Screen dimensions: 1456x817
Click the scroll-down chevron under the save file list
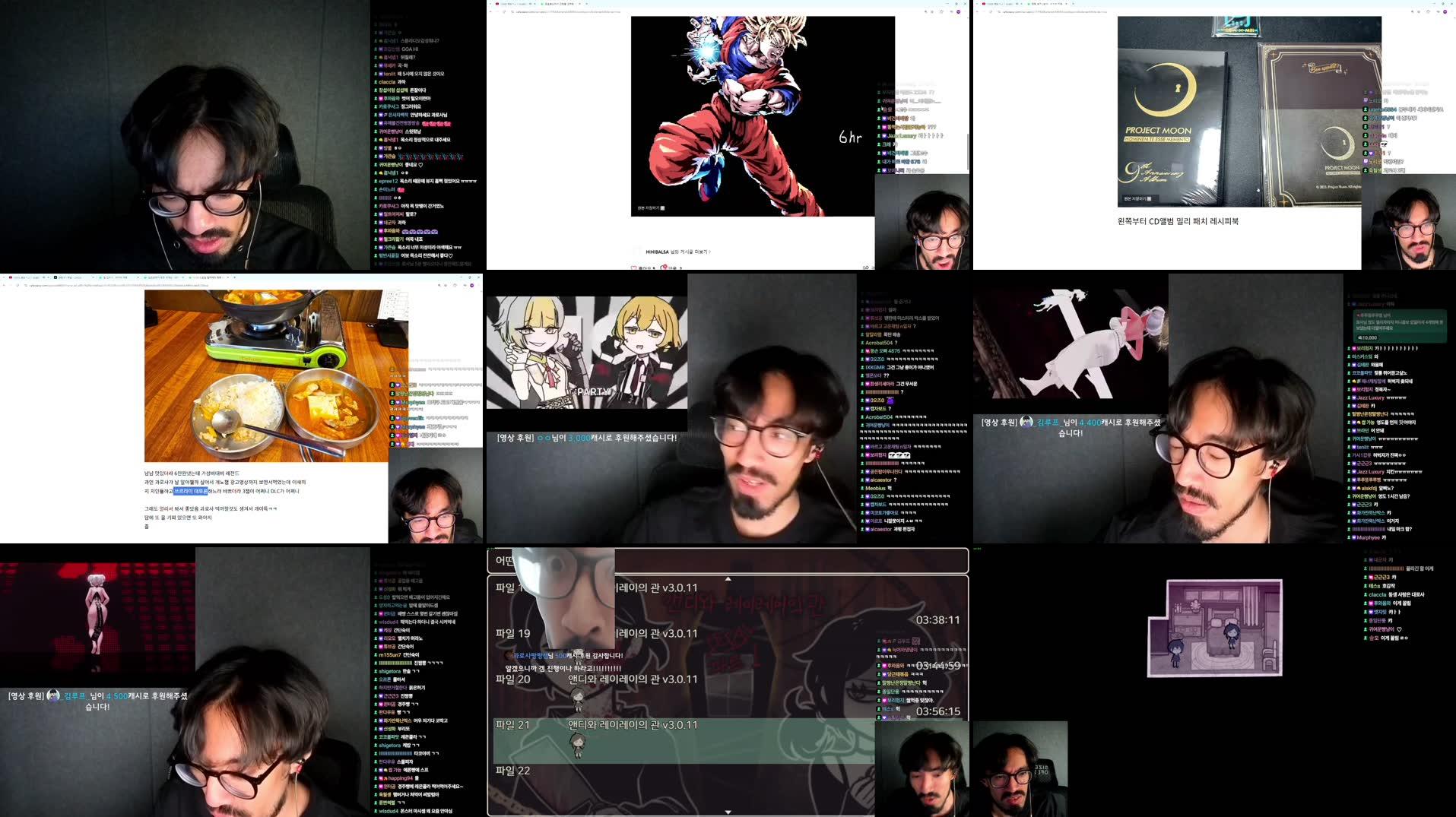pyautogui.click(x=726, y=810)
